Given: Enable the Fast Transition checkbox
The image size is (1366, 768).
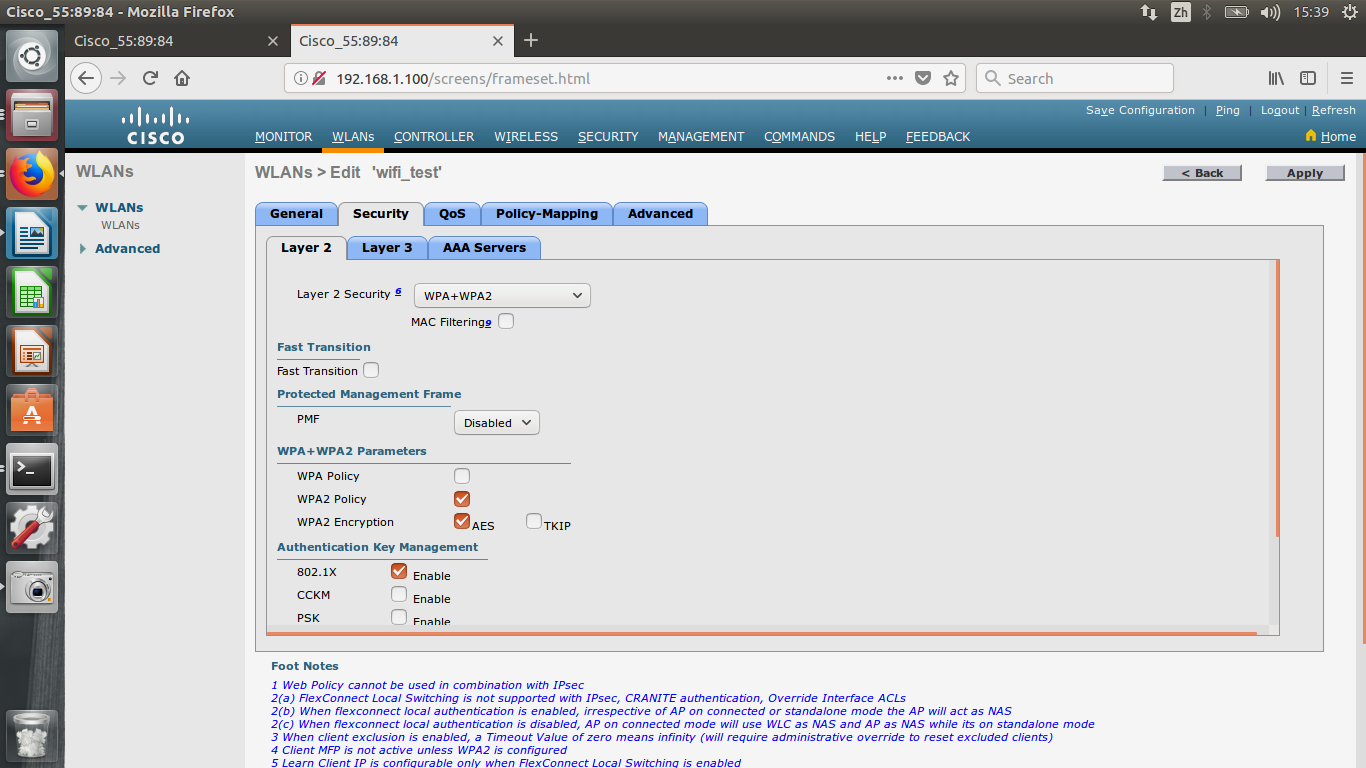Looking at the screenshot, I should click(x=371, y=370).
